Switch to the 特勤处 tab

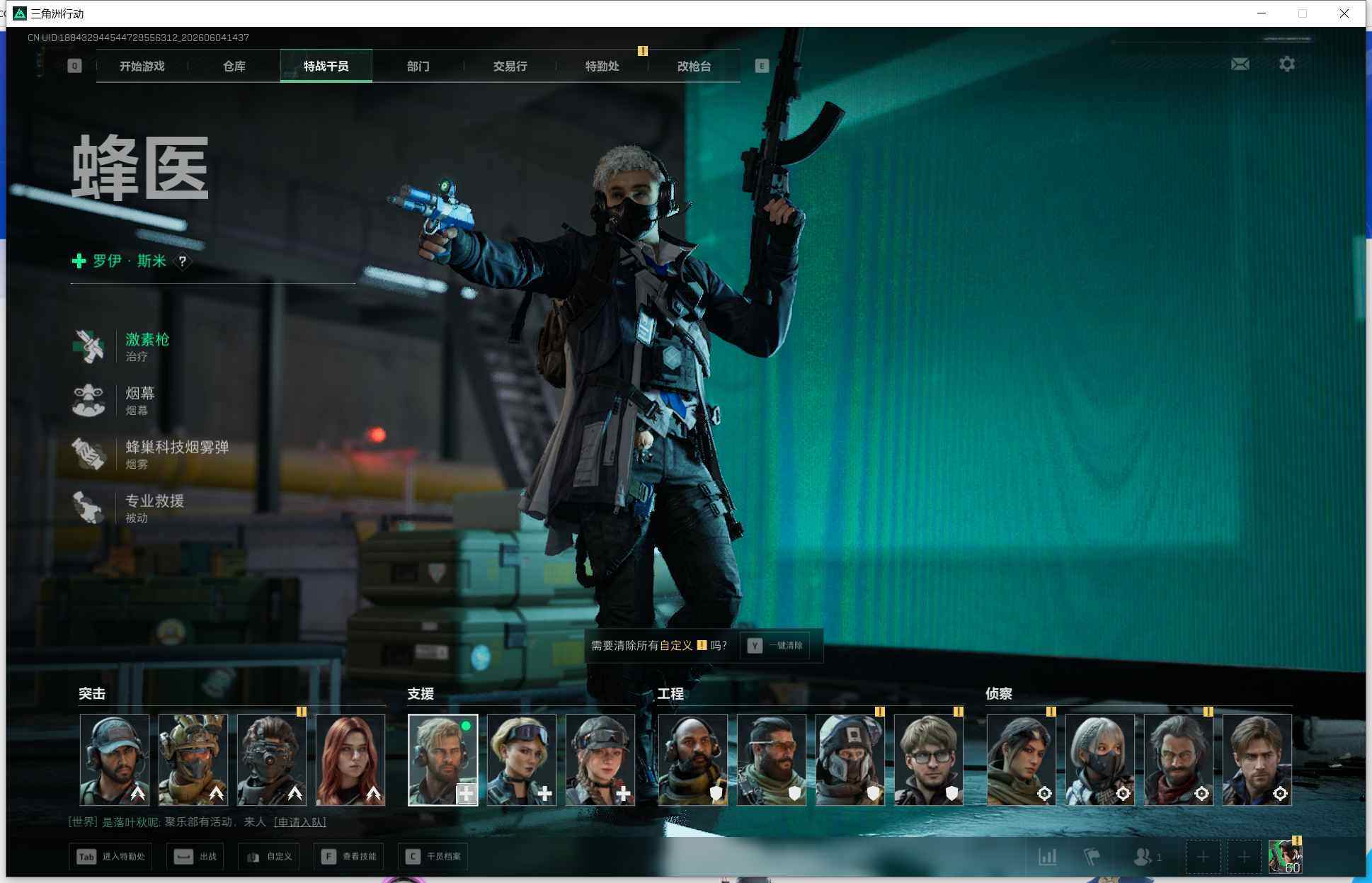(602, 66)
